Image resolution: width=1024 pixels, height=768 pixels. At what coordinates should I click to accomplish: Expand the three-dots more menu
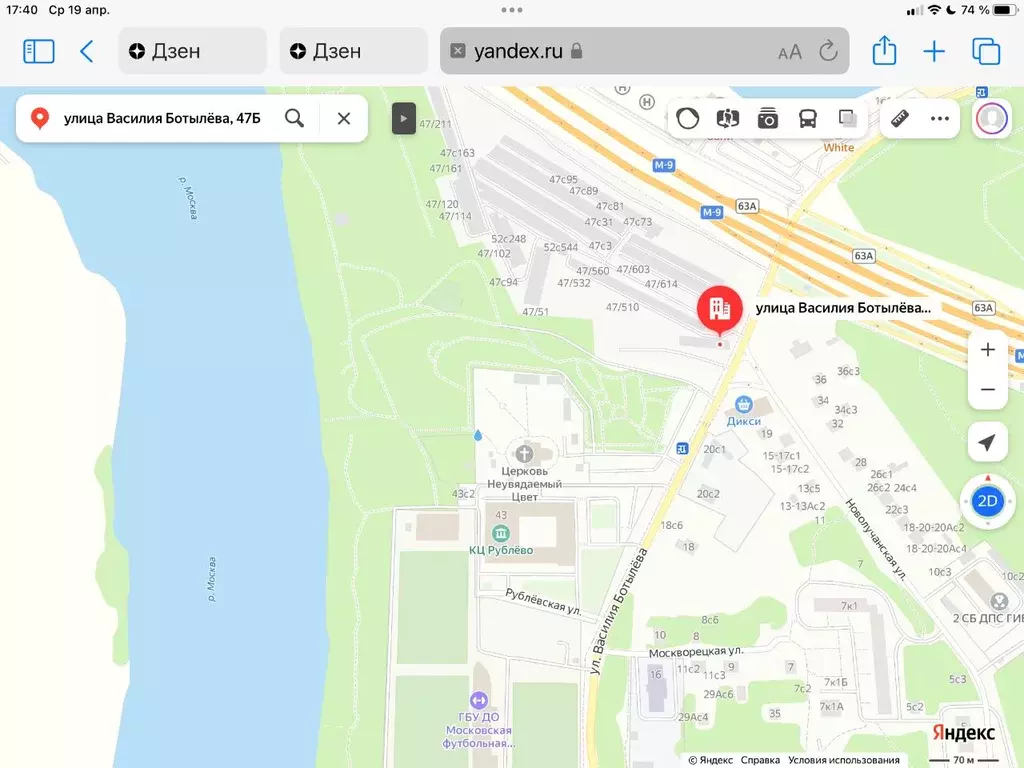(939, 118)
